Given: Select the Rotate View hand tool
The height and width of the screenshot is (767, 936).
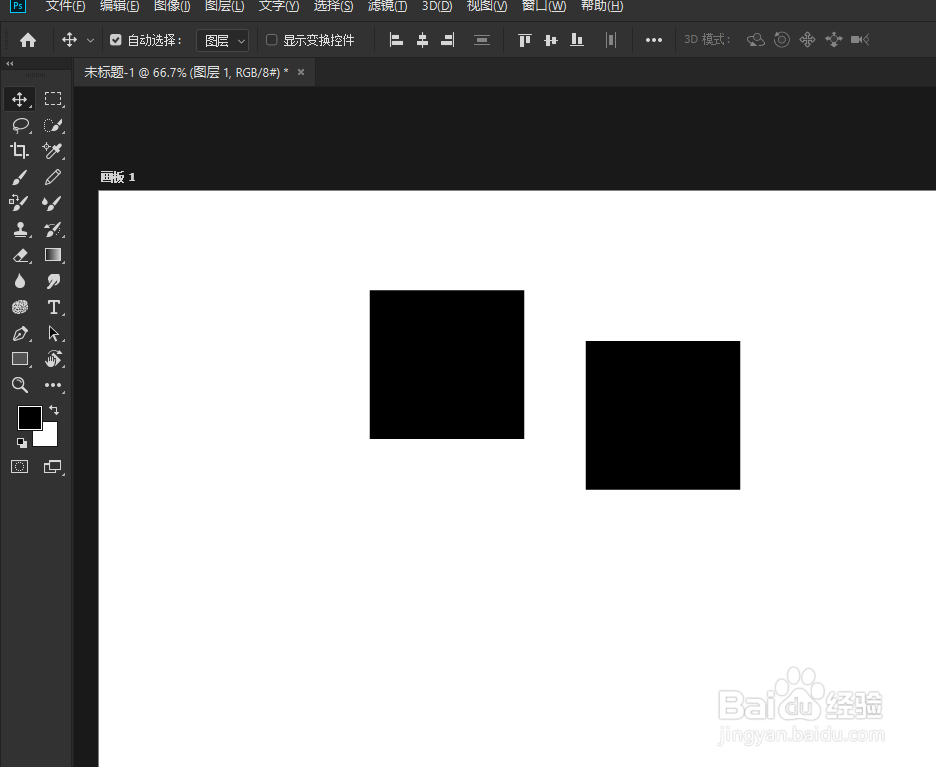Looking at the screenshot, I should tap(53, 359).
